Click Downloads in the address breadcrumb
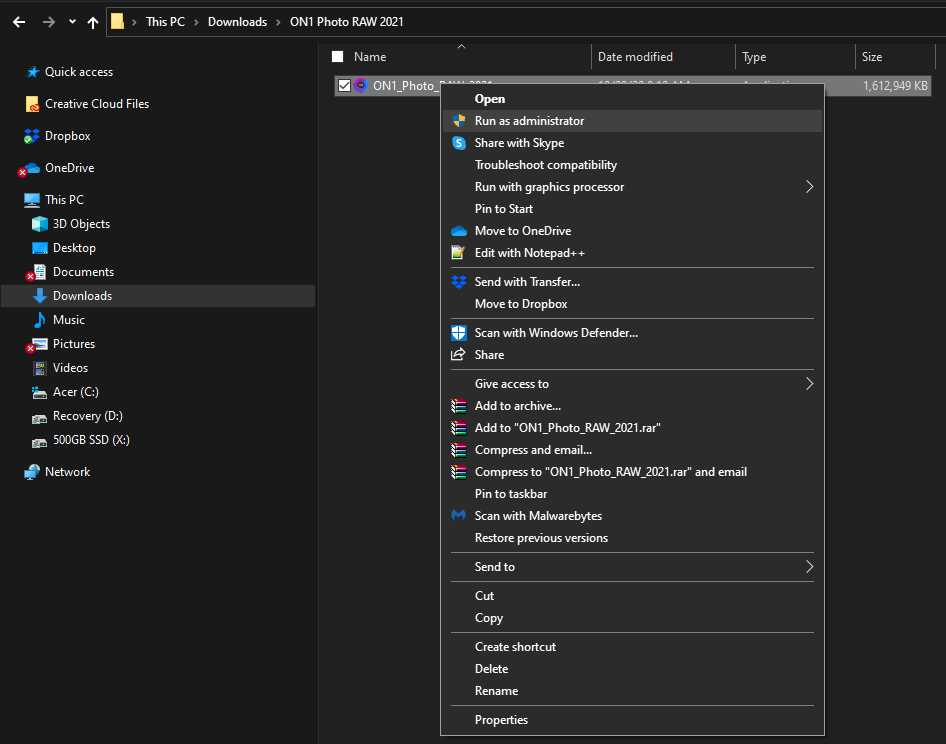Image resolution: width=946 pixels, height=744 pixels. (237, 22)
